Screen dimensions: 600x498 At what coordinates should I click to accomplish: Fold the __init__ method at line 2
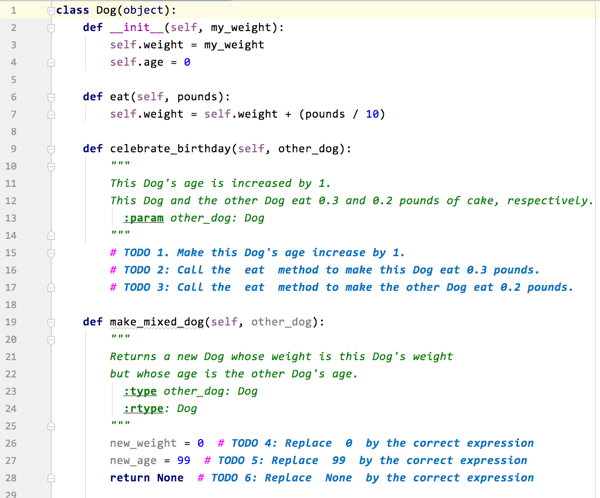(x=52, y=28)
